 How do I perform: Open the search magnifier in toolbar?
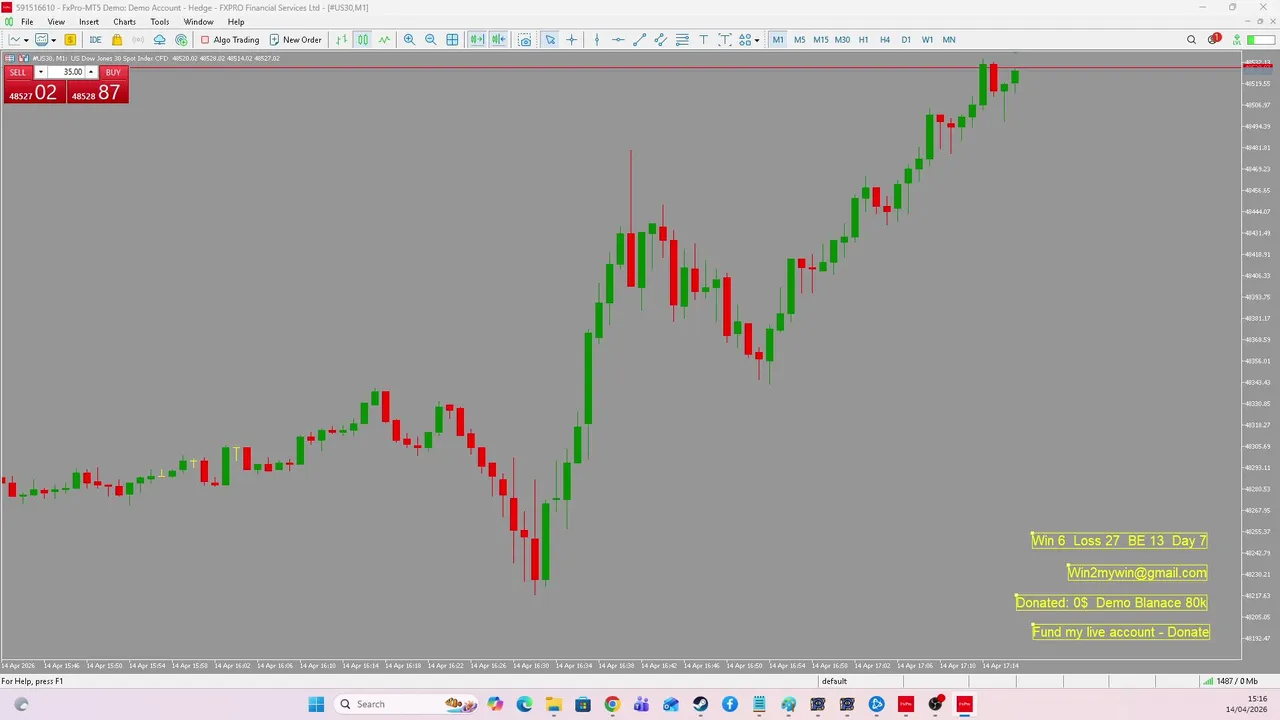click(x=1191, y=40)
